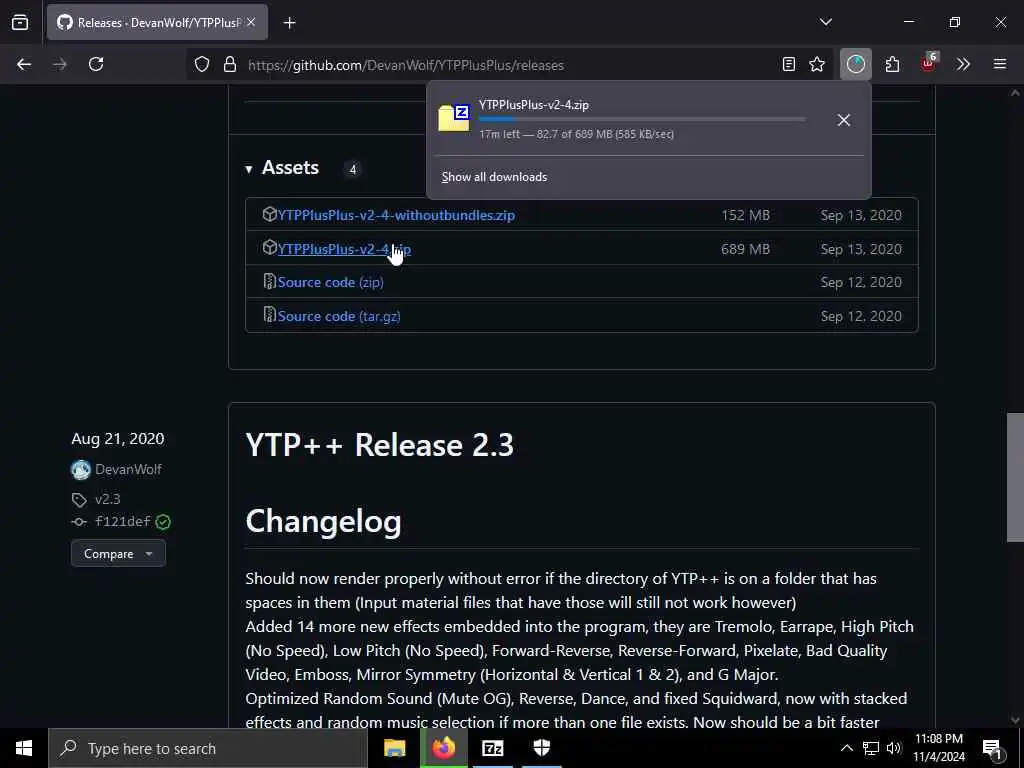The width and height of the screenshot is (1024, 768).
Task: Open commit f121def
Action: (x=123, y=521)
